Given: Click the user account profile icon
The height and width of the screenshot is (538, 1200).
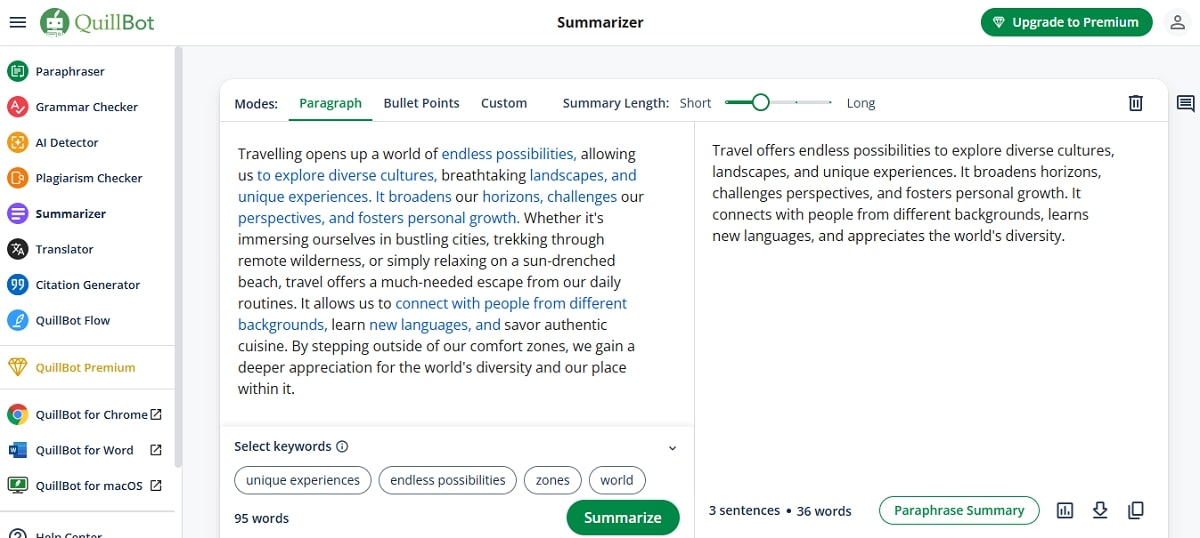Looking at the screenshot, I should click(x=1178, y=22).
